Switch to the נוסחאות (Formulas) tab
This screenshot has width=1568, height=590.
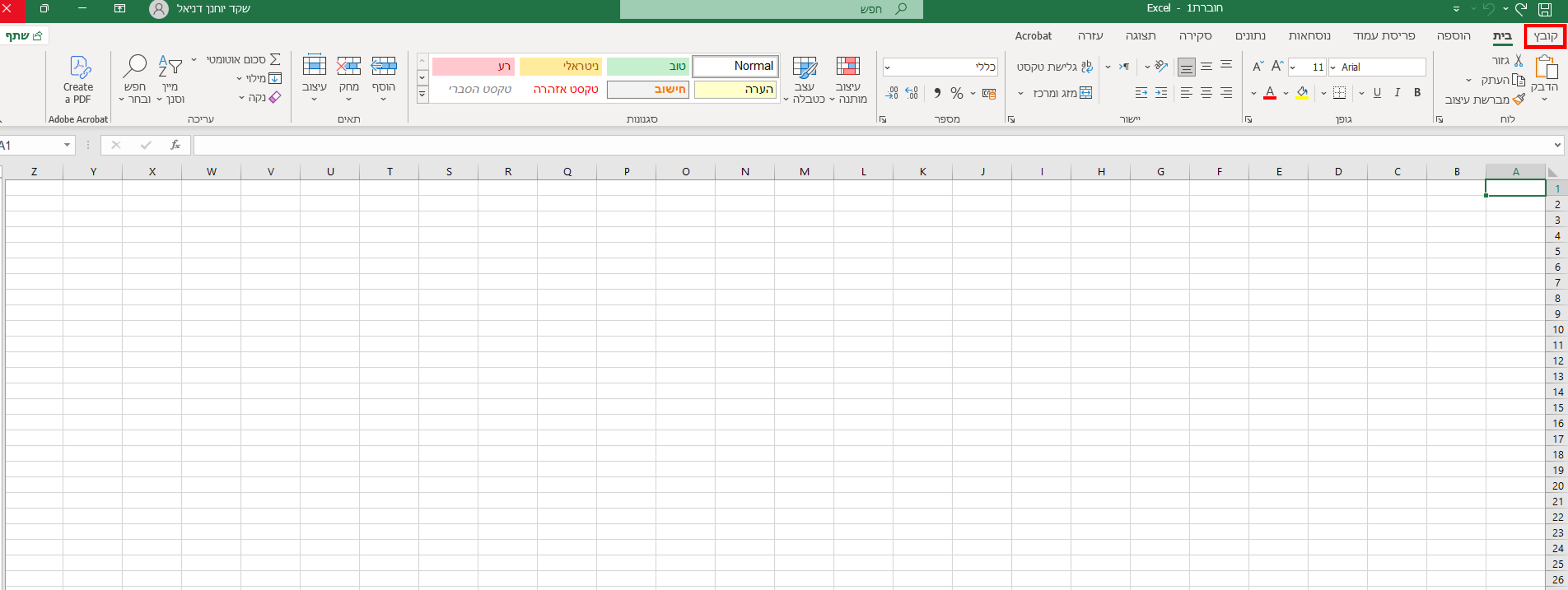(x=1309, y=36)
